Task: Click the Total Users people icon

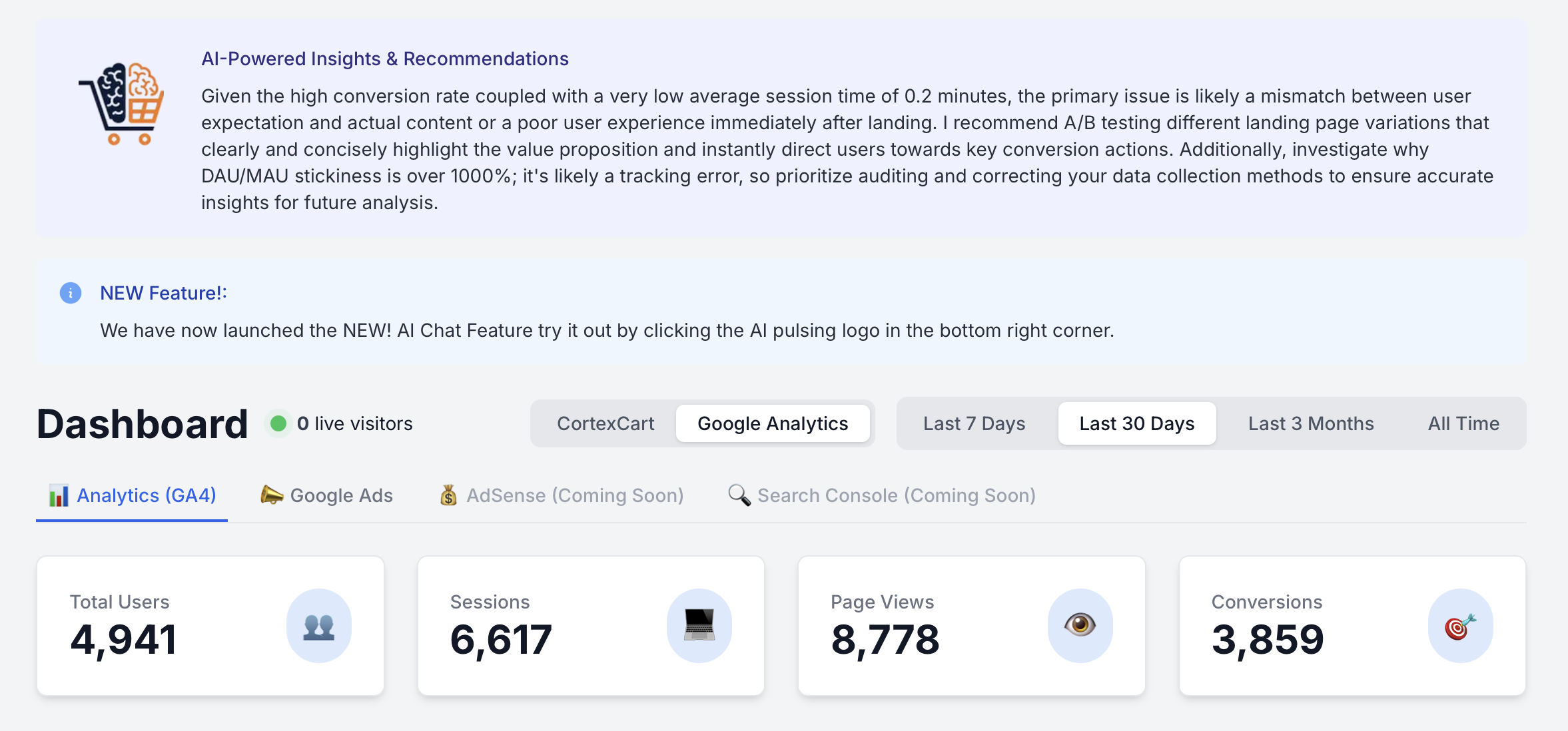Action: click(318, 626)
